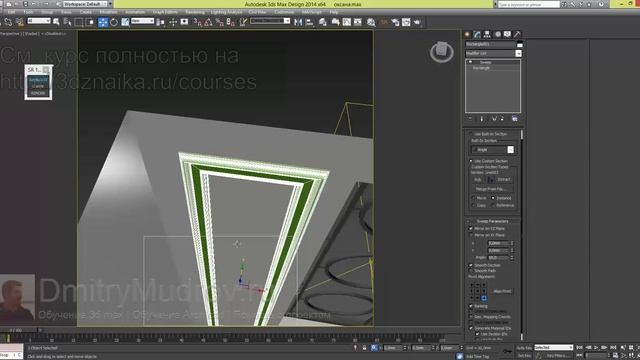Toggle Show End Result in stack
This screenshot has width=640, height=360.
482,119
